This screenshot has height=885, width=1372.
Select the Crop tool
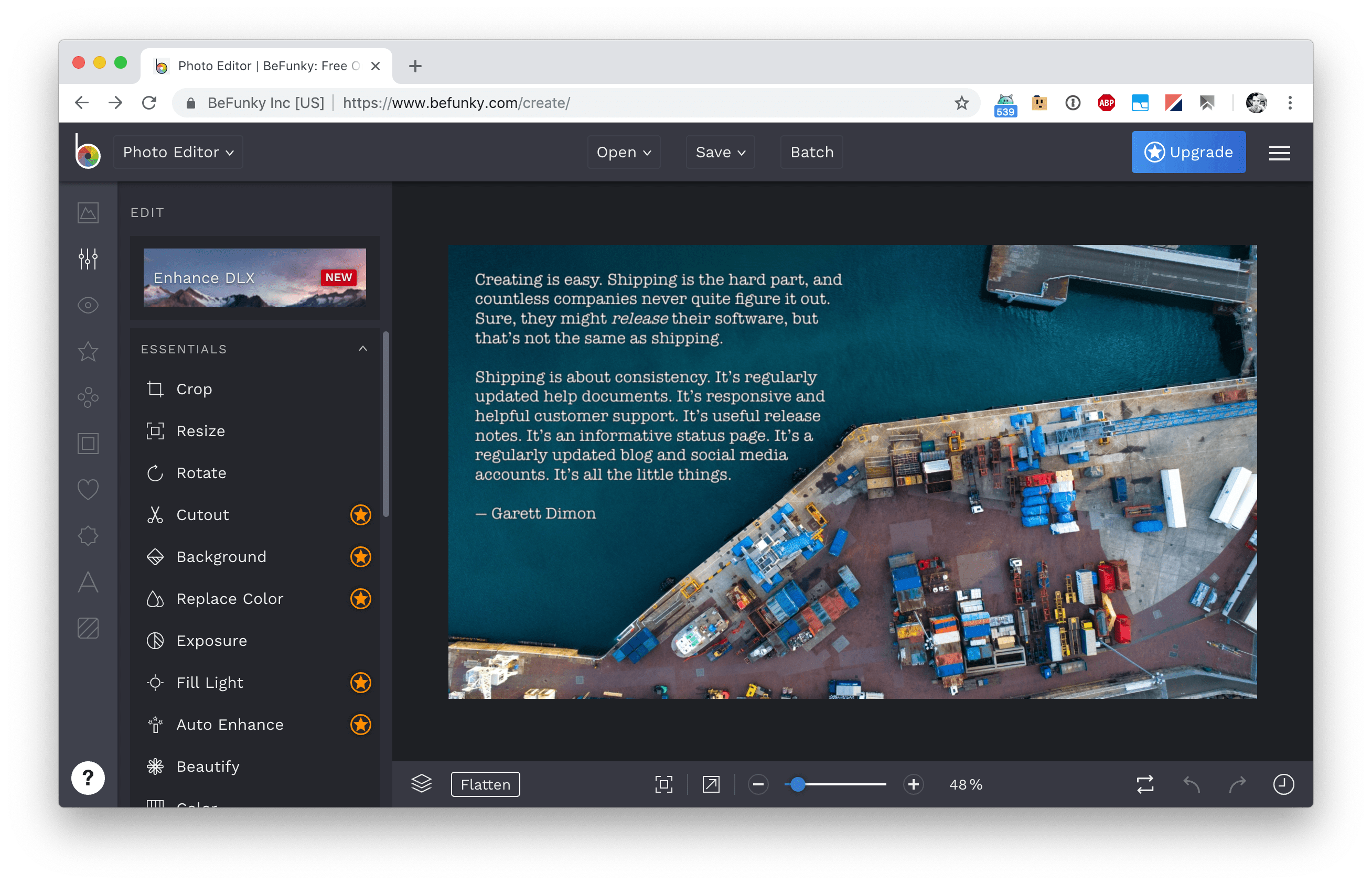click(194, 389)
